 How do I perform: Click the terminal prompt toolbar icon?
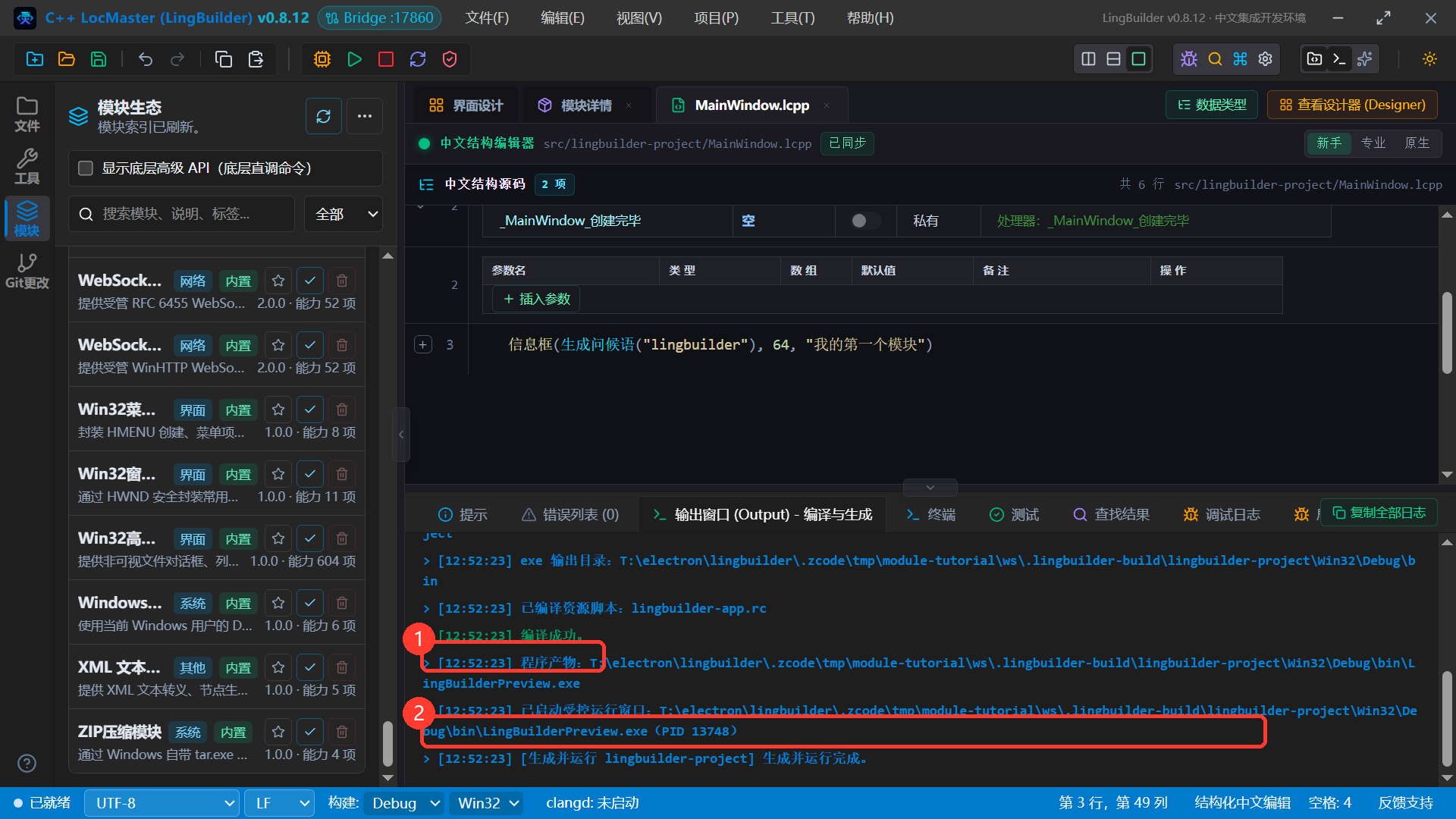coord(1340,59)
